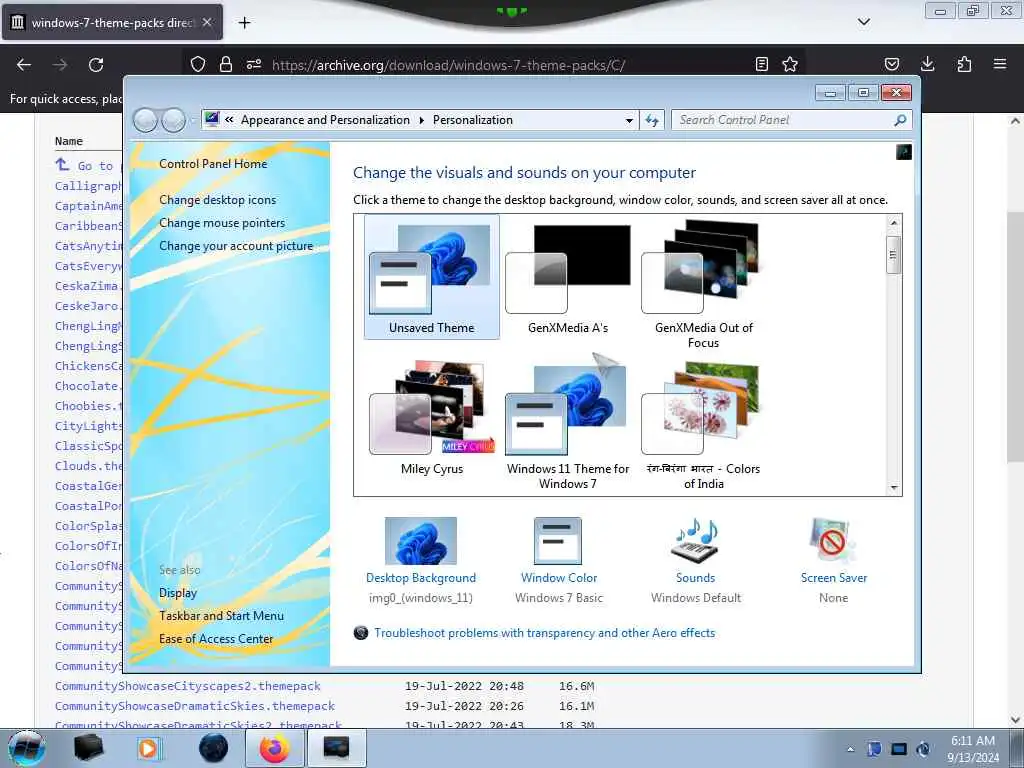Open Change mouse pointers

click(222, 223)
